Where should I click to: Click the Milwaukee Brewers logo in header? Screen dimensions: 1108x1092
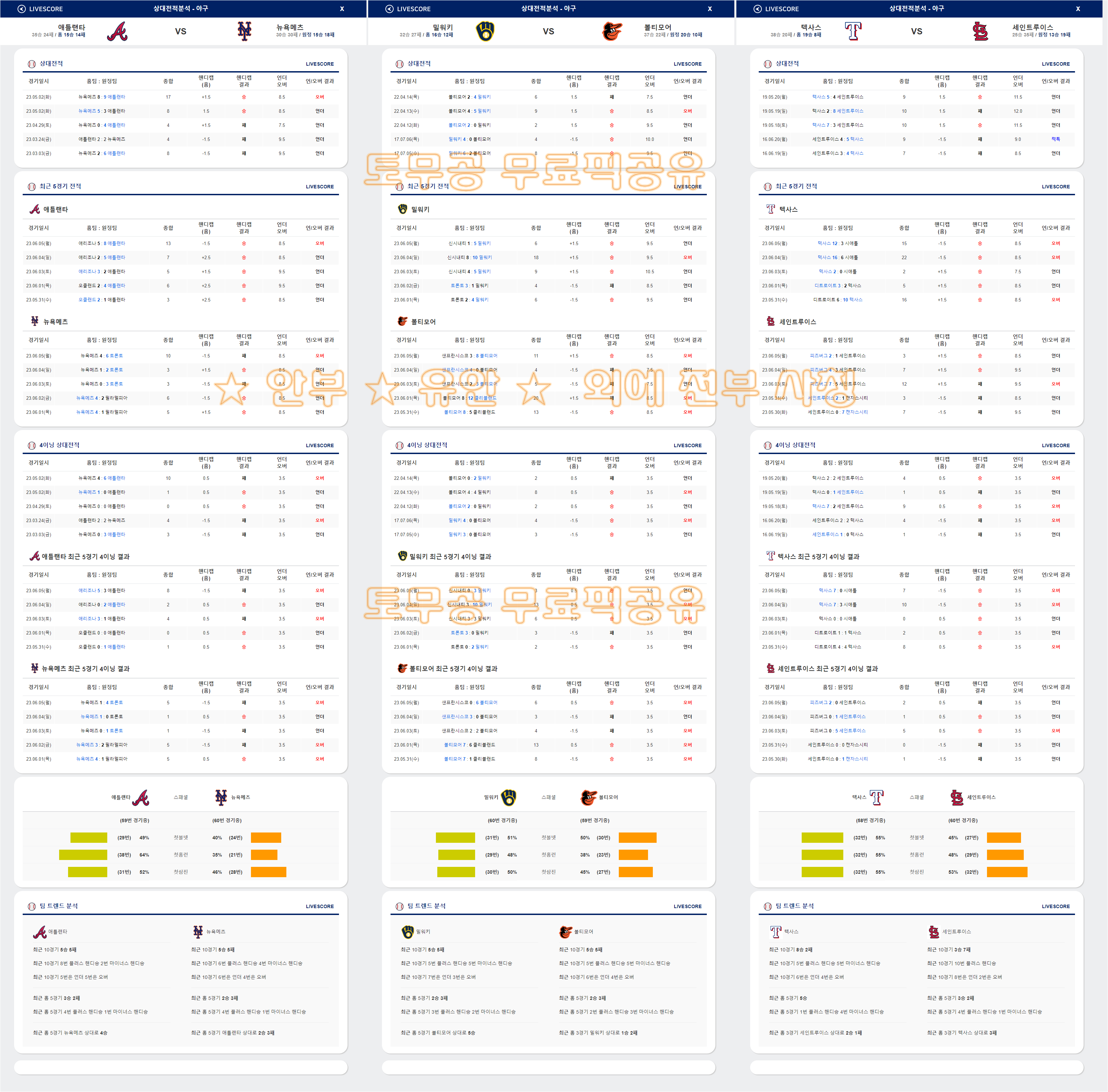click(x=485, y=32)
